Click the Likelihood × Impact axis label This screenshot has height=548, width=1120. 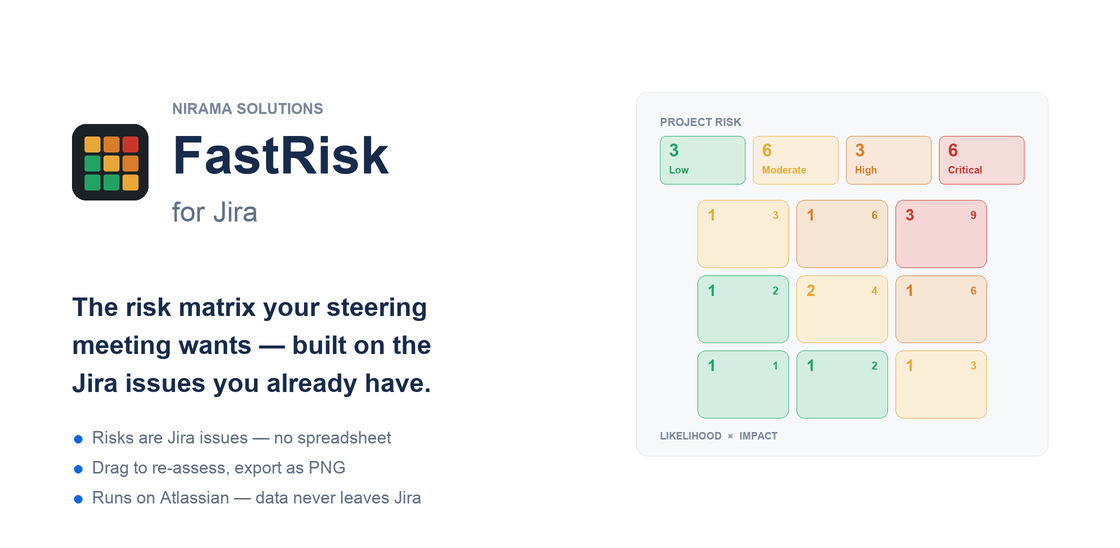tap(719, 436)
